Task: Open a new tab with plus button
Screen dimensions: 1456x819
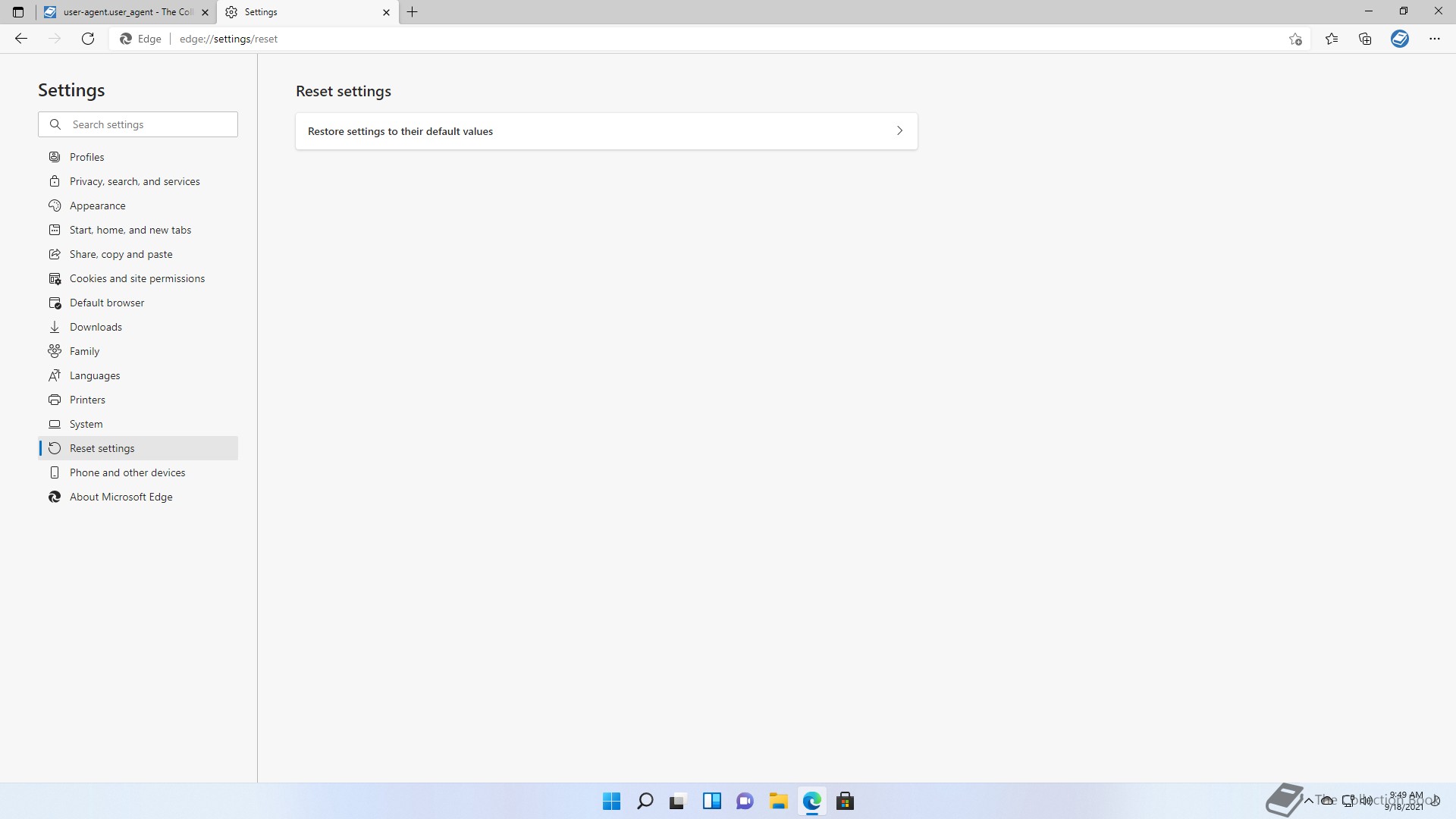Action: 413,12
